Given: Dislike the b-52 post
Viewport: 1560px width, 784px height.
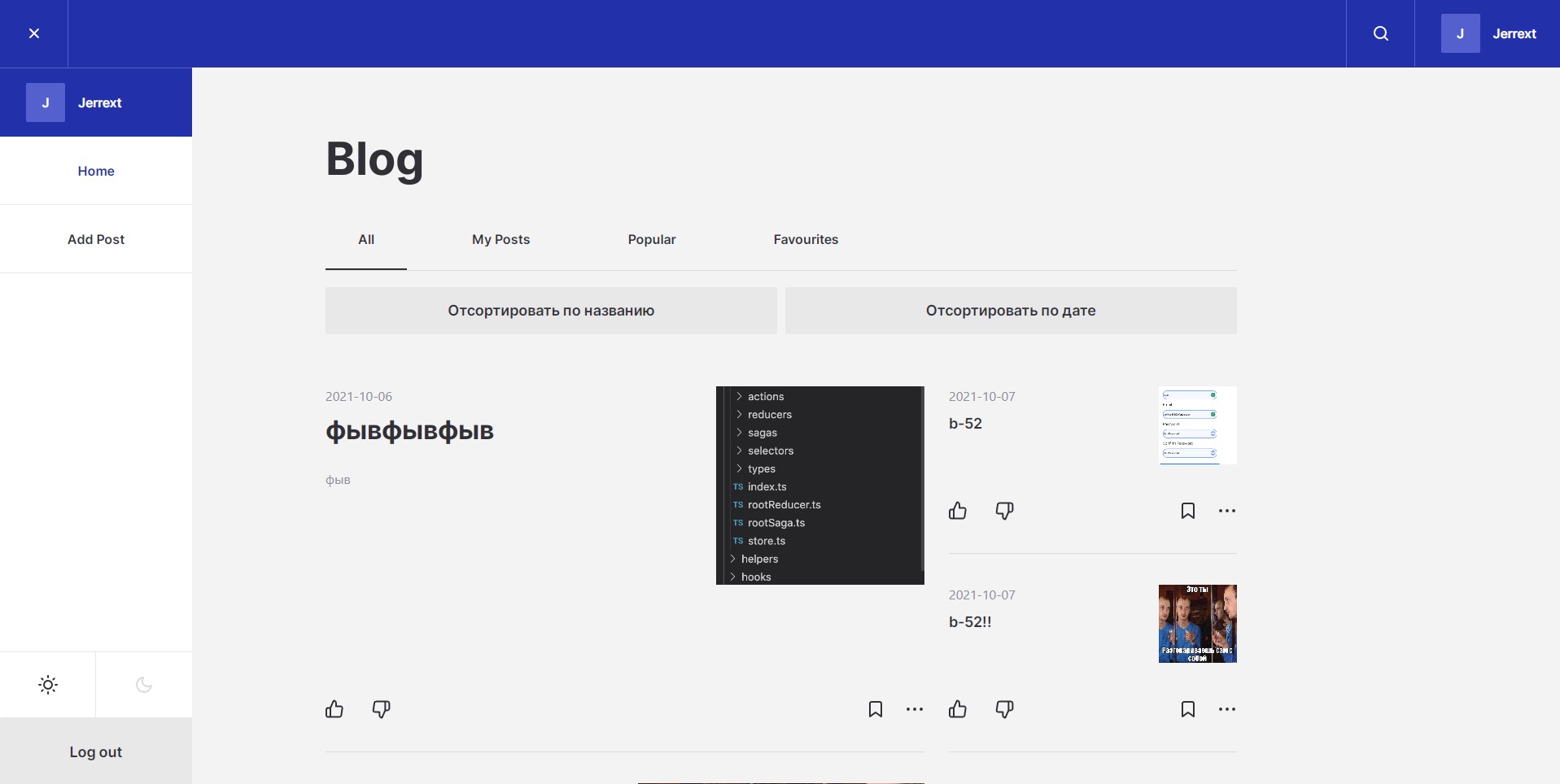Looking at the screenshot, I should (1004, 511).
